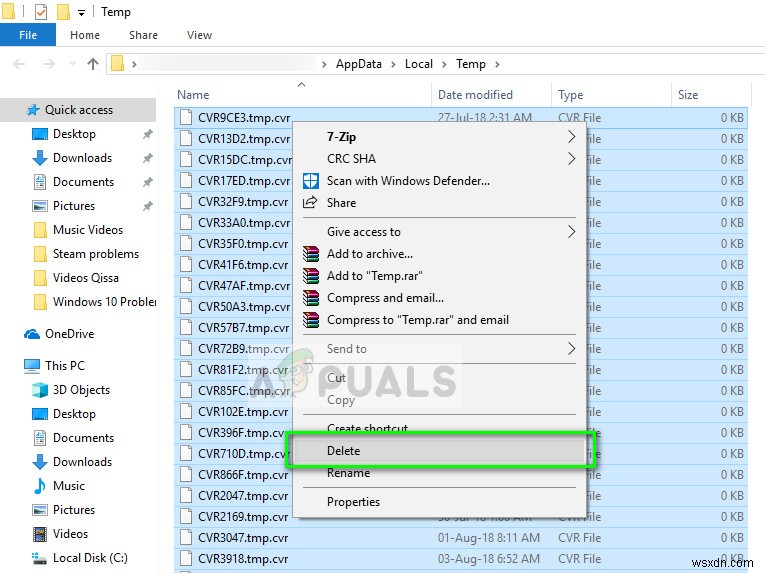This screenshot has height=573, width=765.
Task: Switch to the Share ribbon tab
Action: tap(143, 35)
